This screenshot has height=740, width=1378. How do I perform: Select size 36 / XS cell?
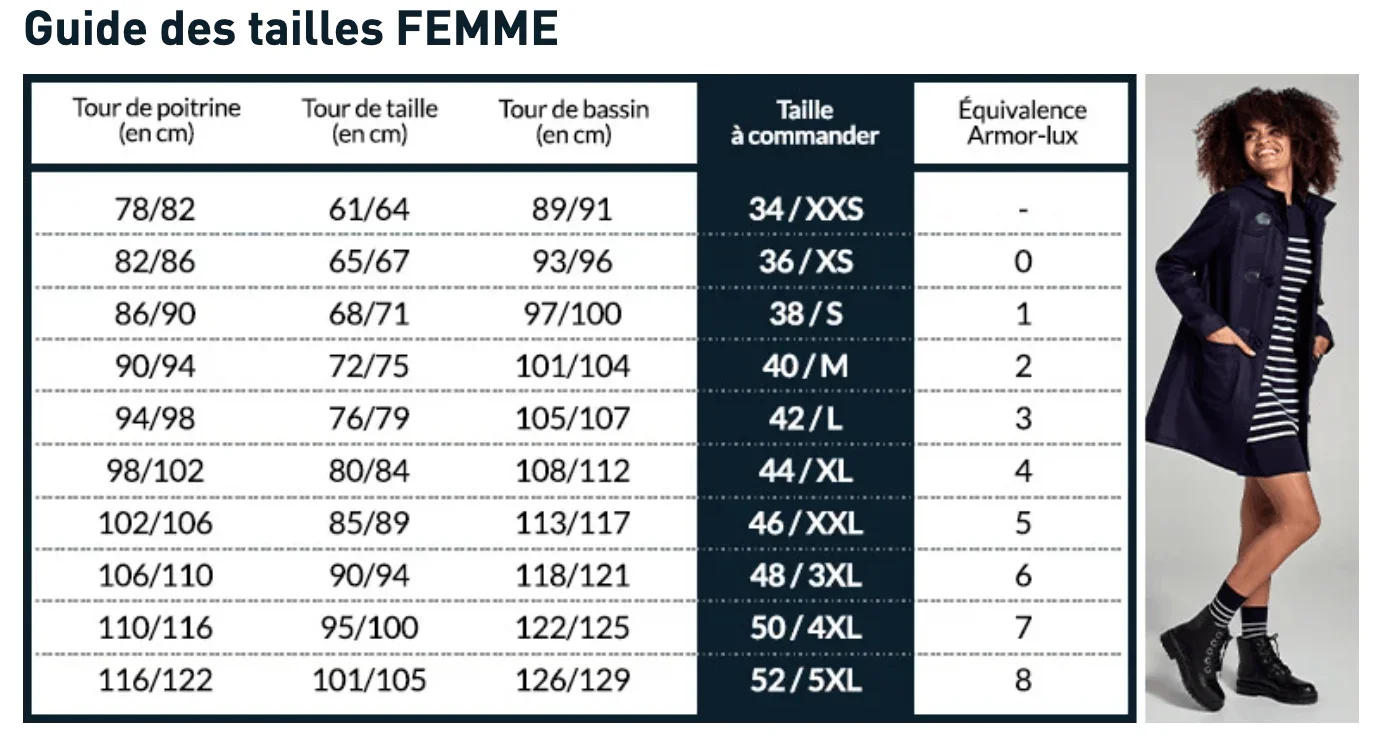coord(805,261)
